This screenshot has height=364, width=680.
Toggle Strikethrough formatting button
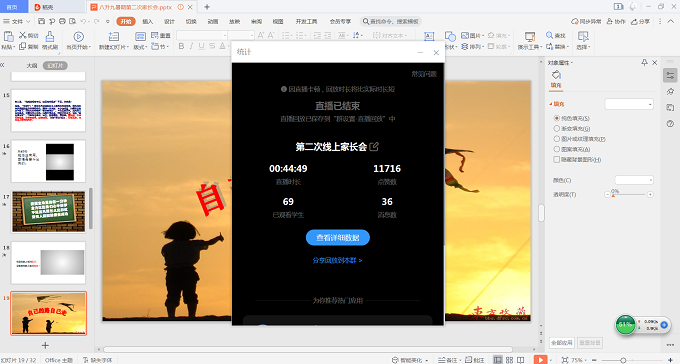(x=212, y=46)
